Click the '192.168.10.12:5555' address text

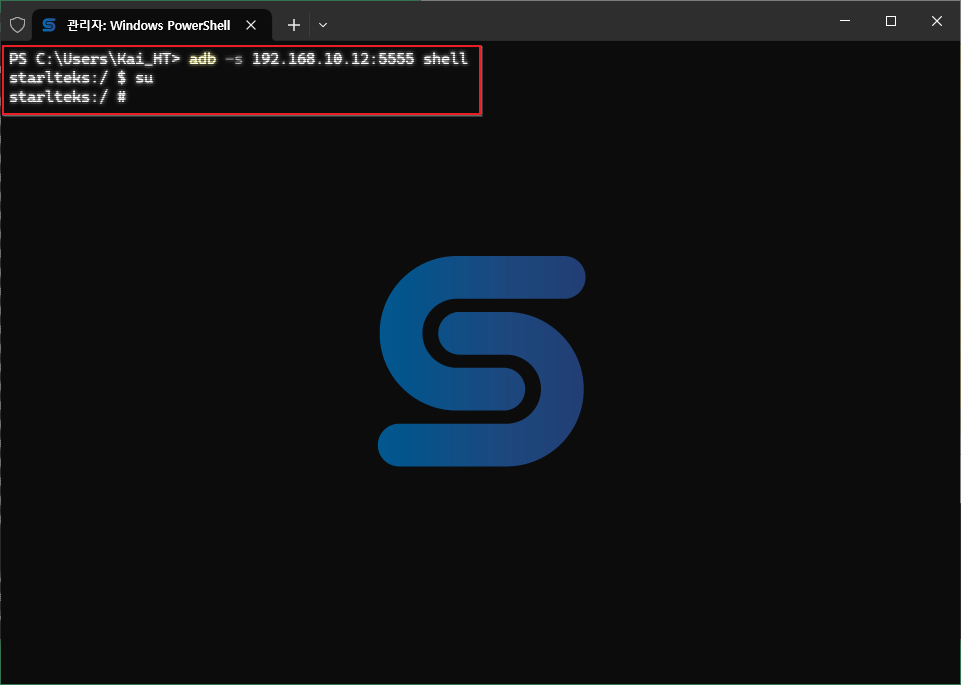click(333, 59)
